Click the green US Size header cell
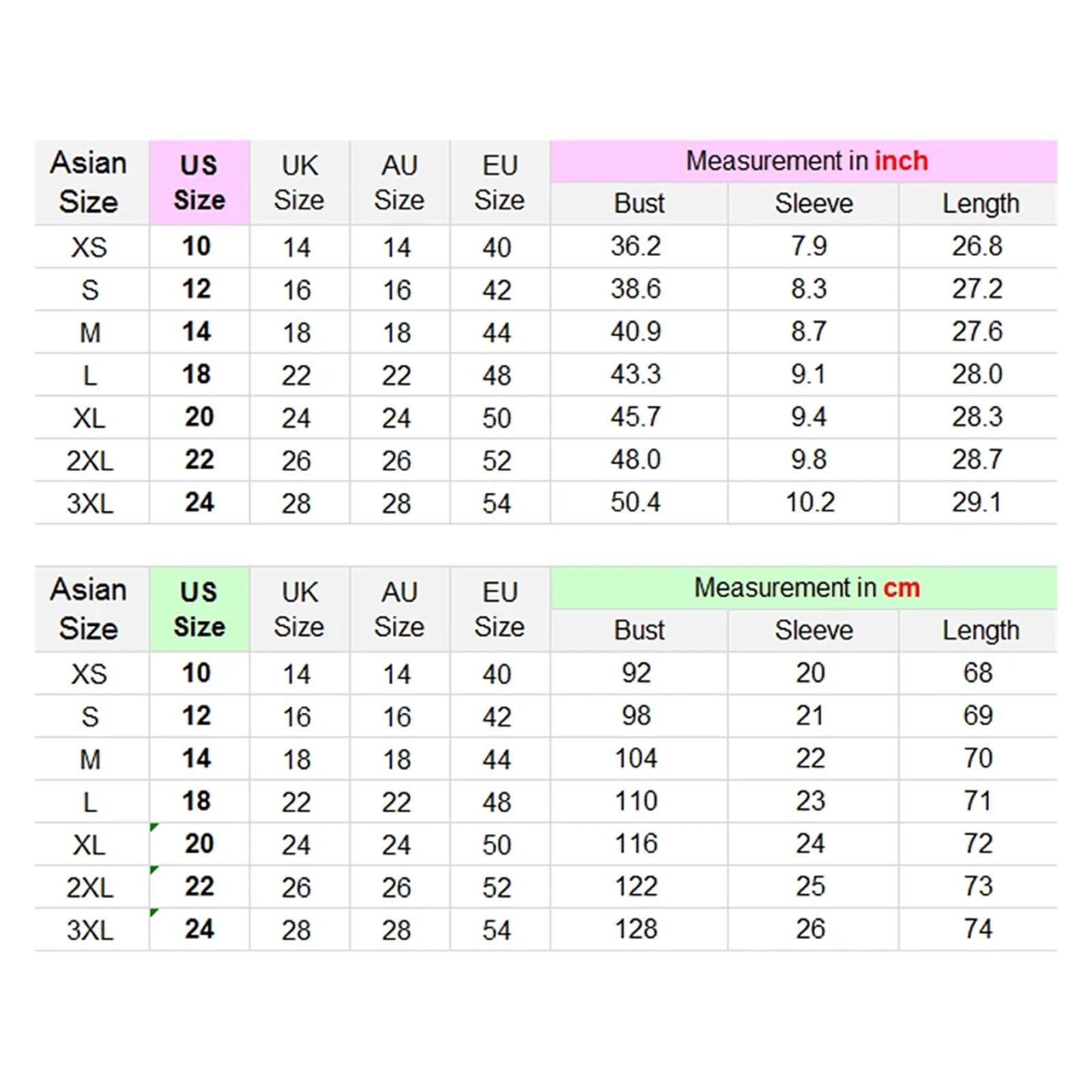Screen dimensions: 1092x1092 point(199,609)
